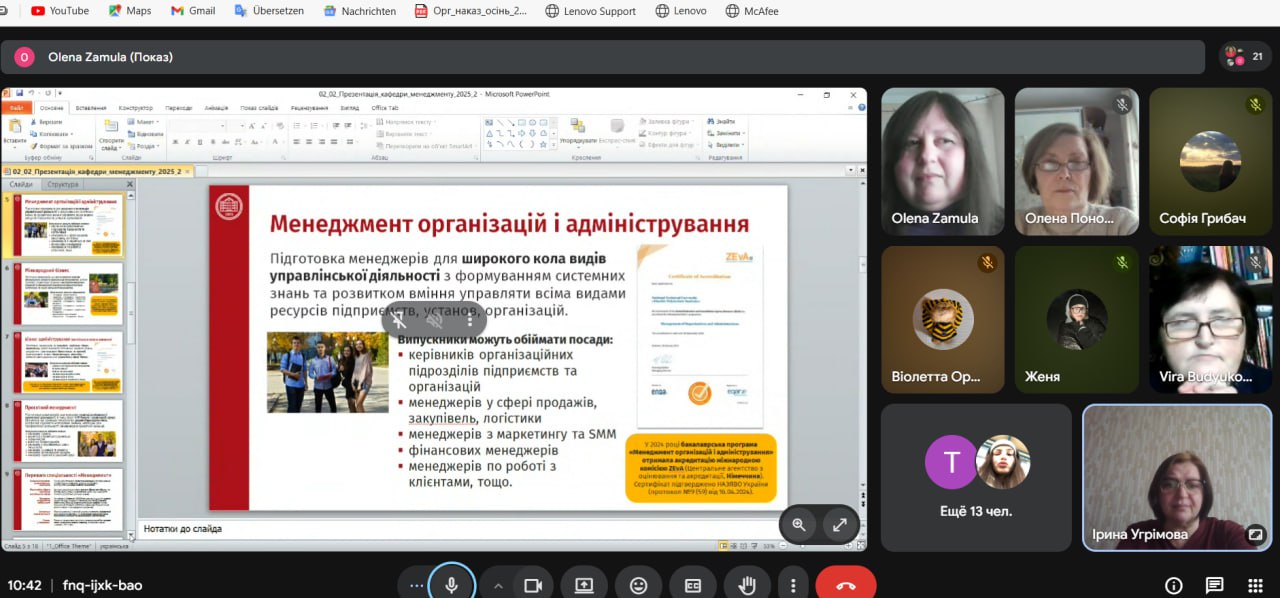Expand the presentation with the fullscreen icon
This screenshot has width=1280, height=598.
[839, 524]
